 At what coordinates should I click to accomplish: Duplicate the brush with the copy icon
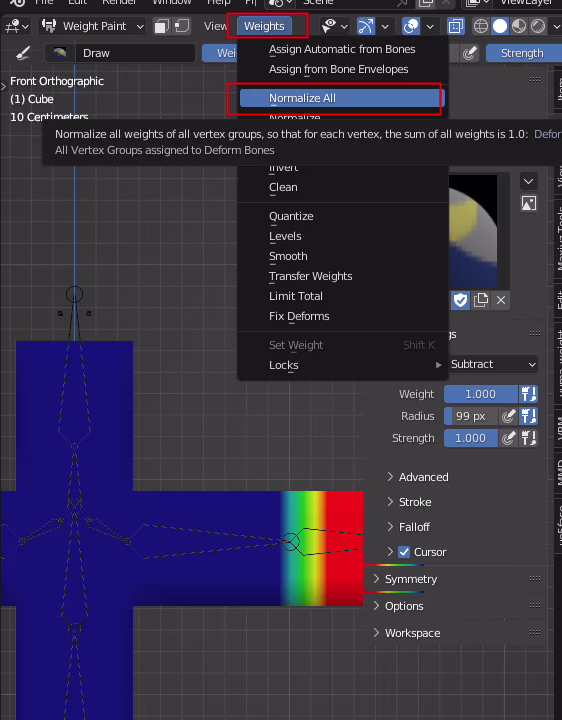click(481, 300)
